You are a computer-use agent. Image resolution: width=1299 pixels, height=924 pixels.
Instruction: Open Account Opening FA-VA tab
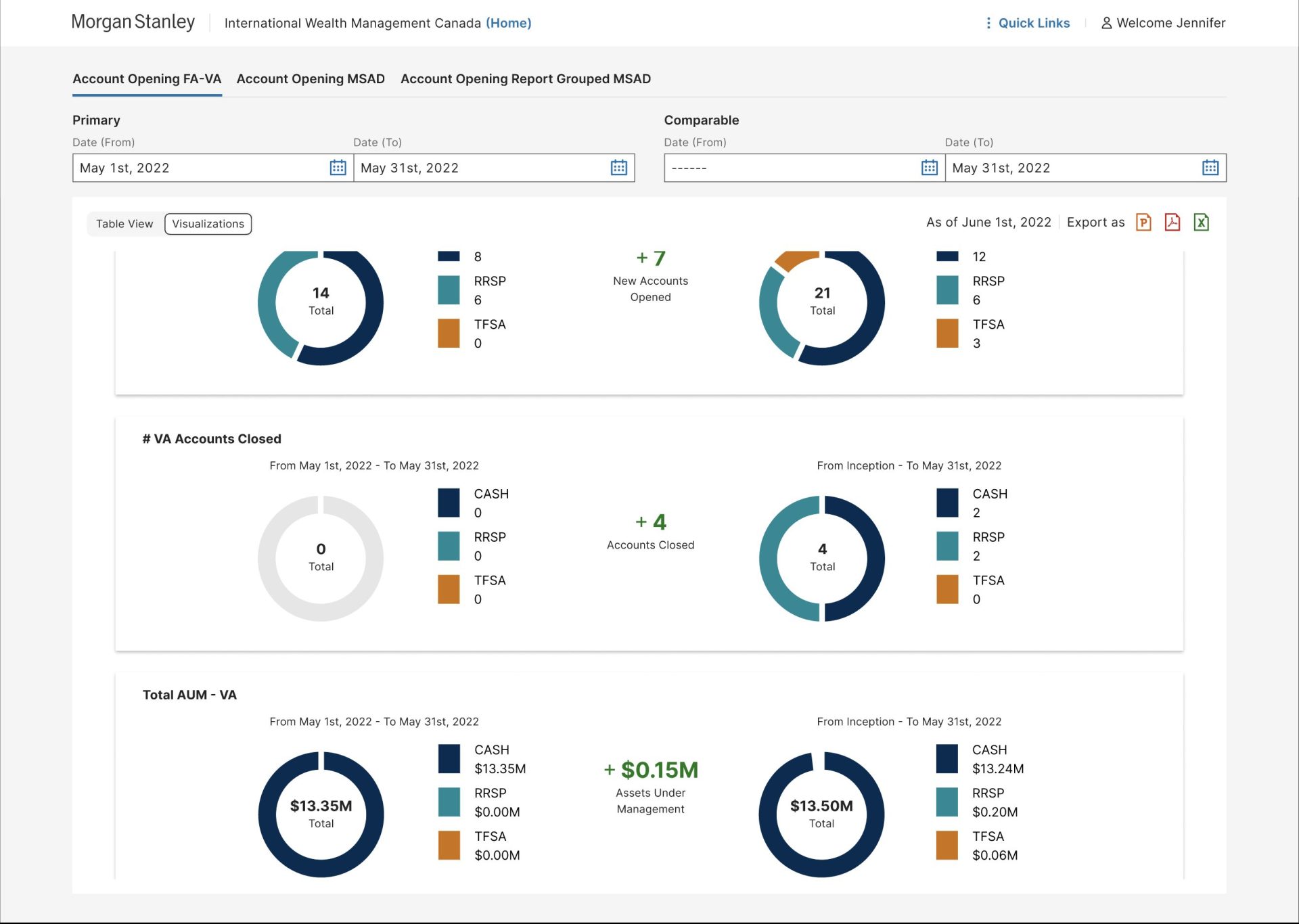tap(147, 79)
